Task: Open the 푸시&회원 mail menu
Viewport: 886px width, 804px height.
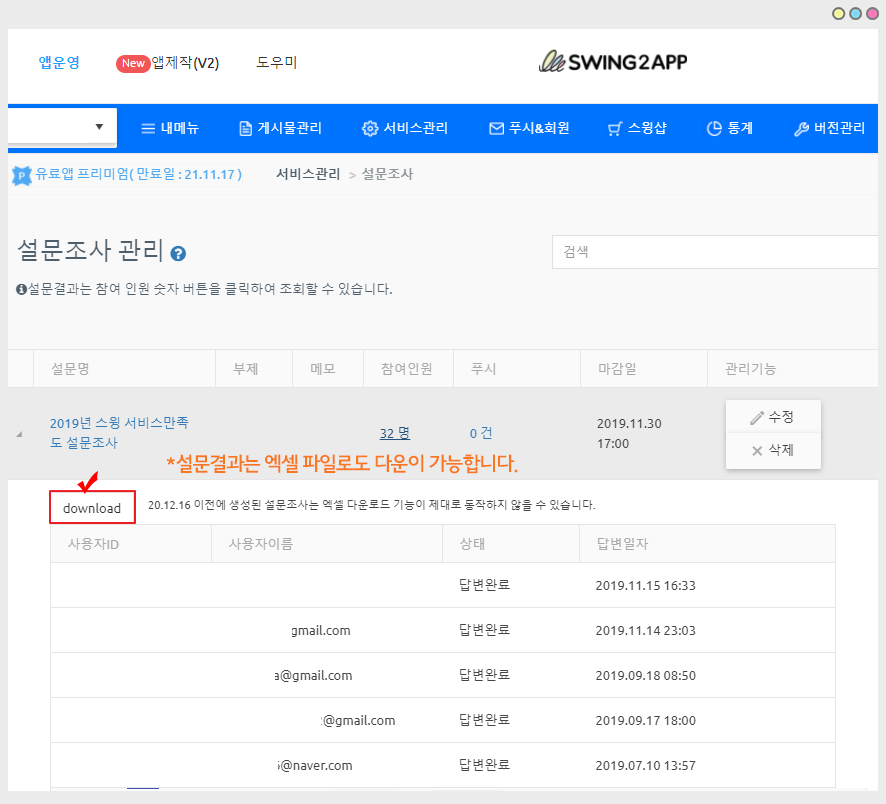Action: click(529, 128)
